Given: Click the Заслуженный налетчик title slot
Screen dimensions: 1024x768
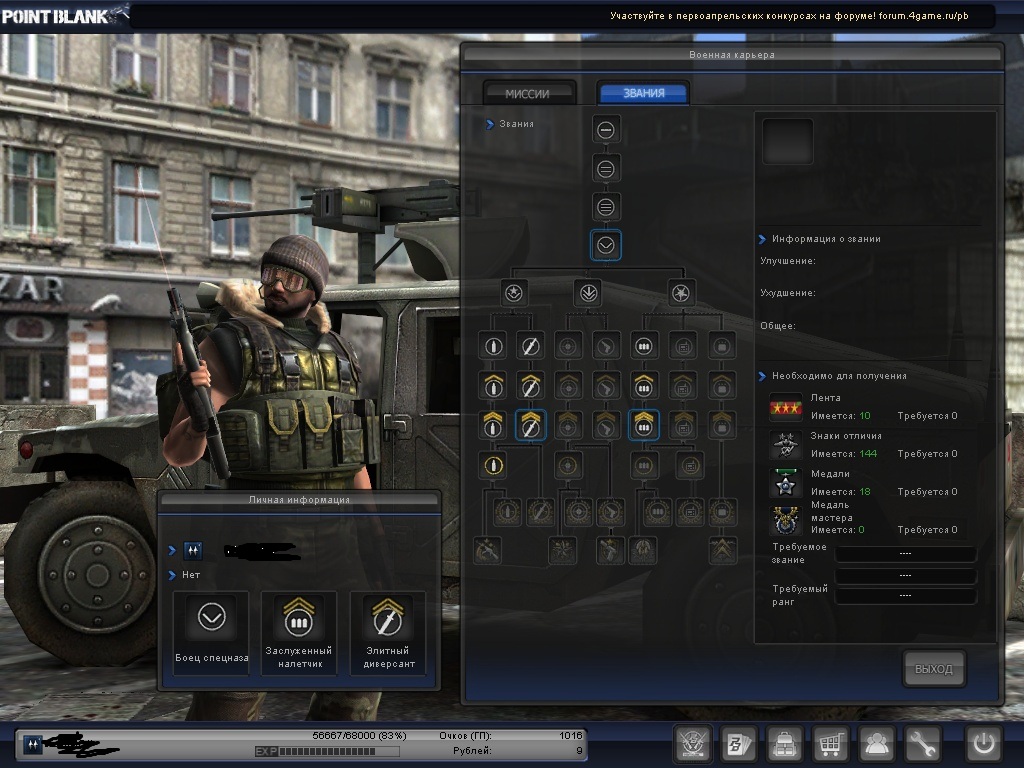Looking at the screenshot, I should tap(299, 632).
